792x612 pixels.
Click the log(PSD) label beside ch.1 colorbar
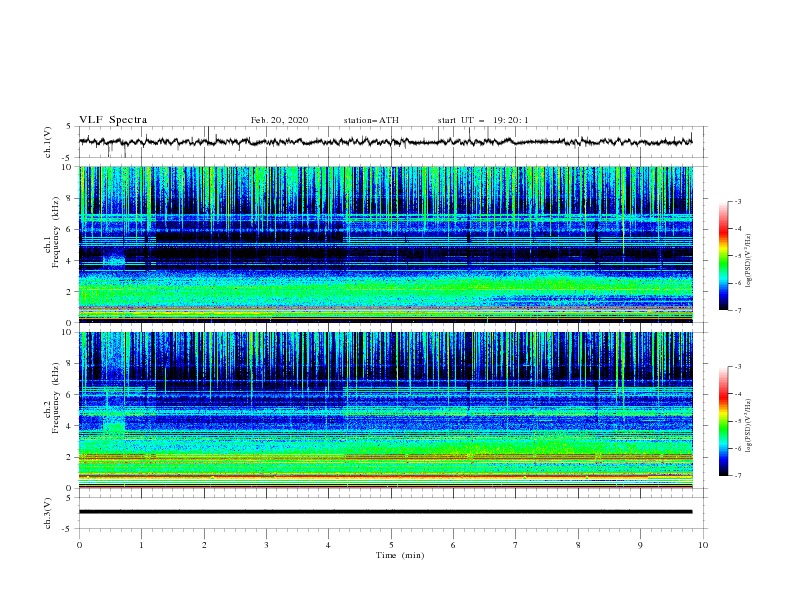pyautogui.click(x=748, y=260)
